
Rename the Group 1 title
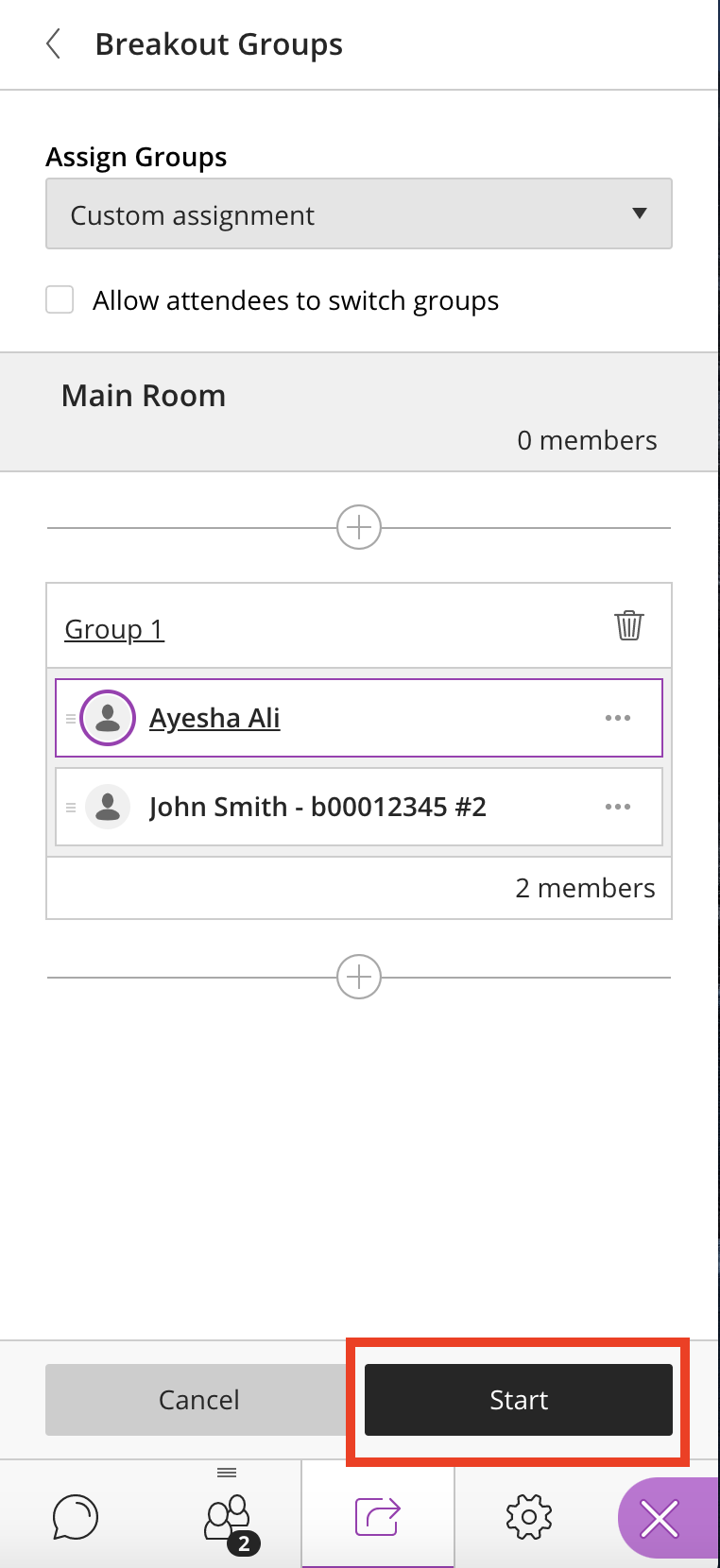click(x=114, y=629)
